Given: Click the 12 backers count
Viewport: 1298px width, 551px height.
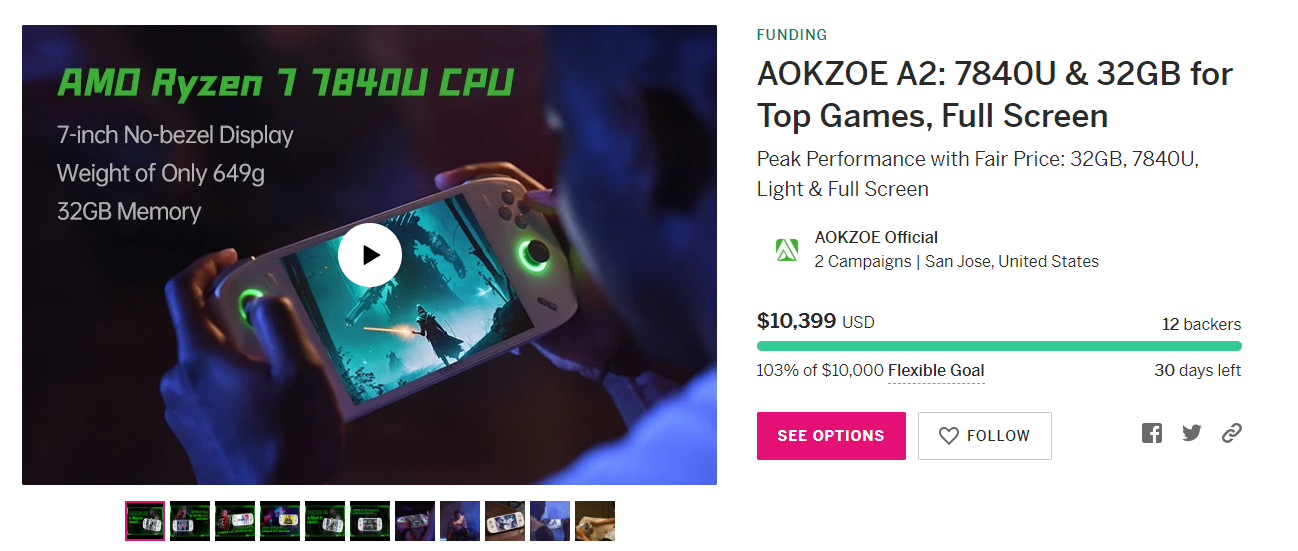Looking at the screenshot, I should pos(1201,324).
